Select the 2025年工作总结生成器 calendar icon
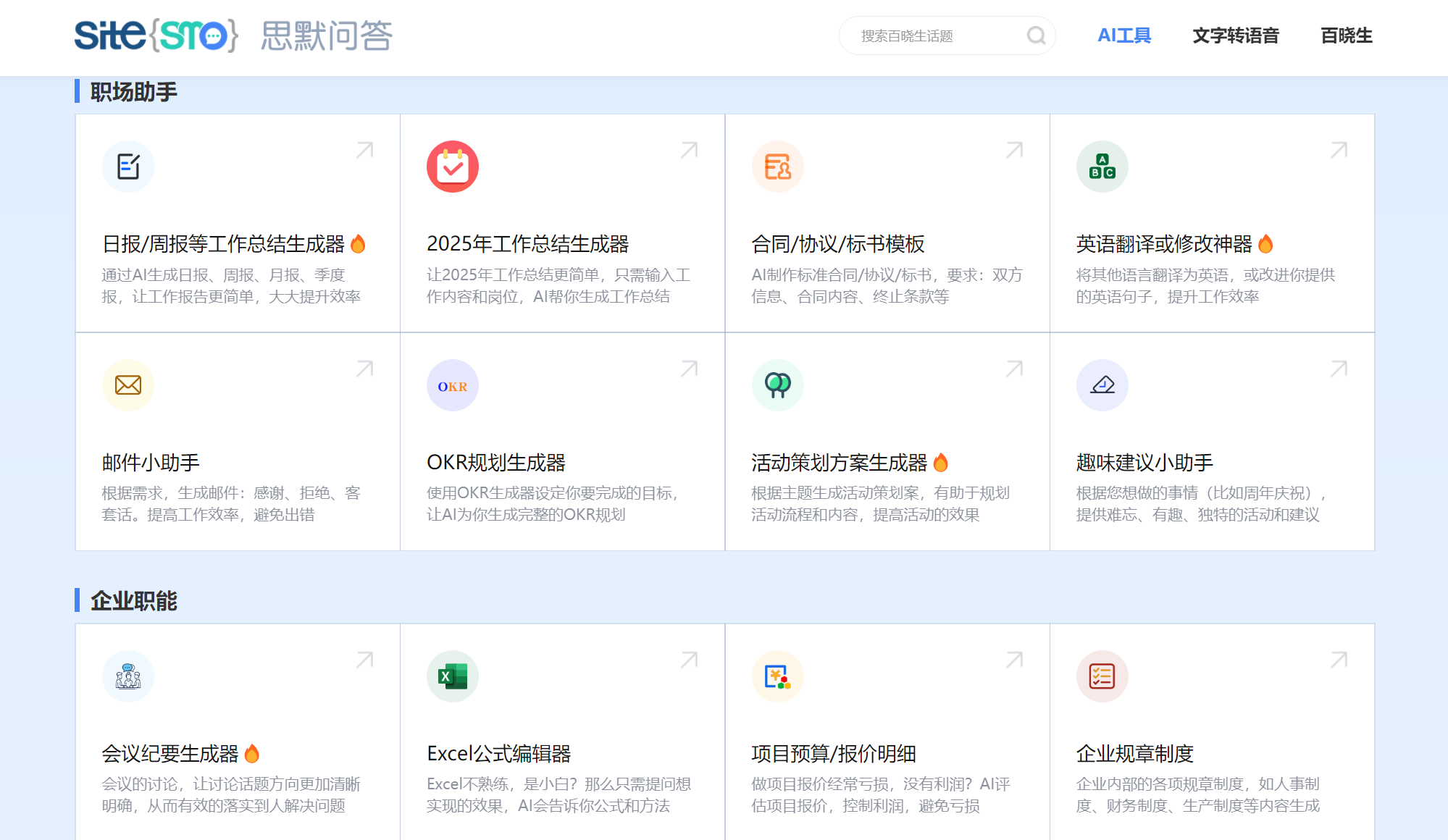The image size is (1448, 840). [x=453, y=166]
